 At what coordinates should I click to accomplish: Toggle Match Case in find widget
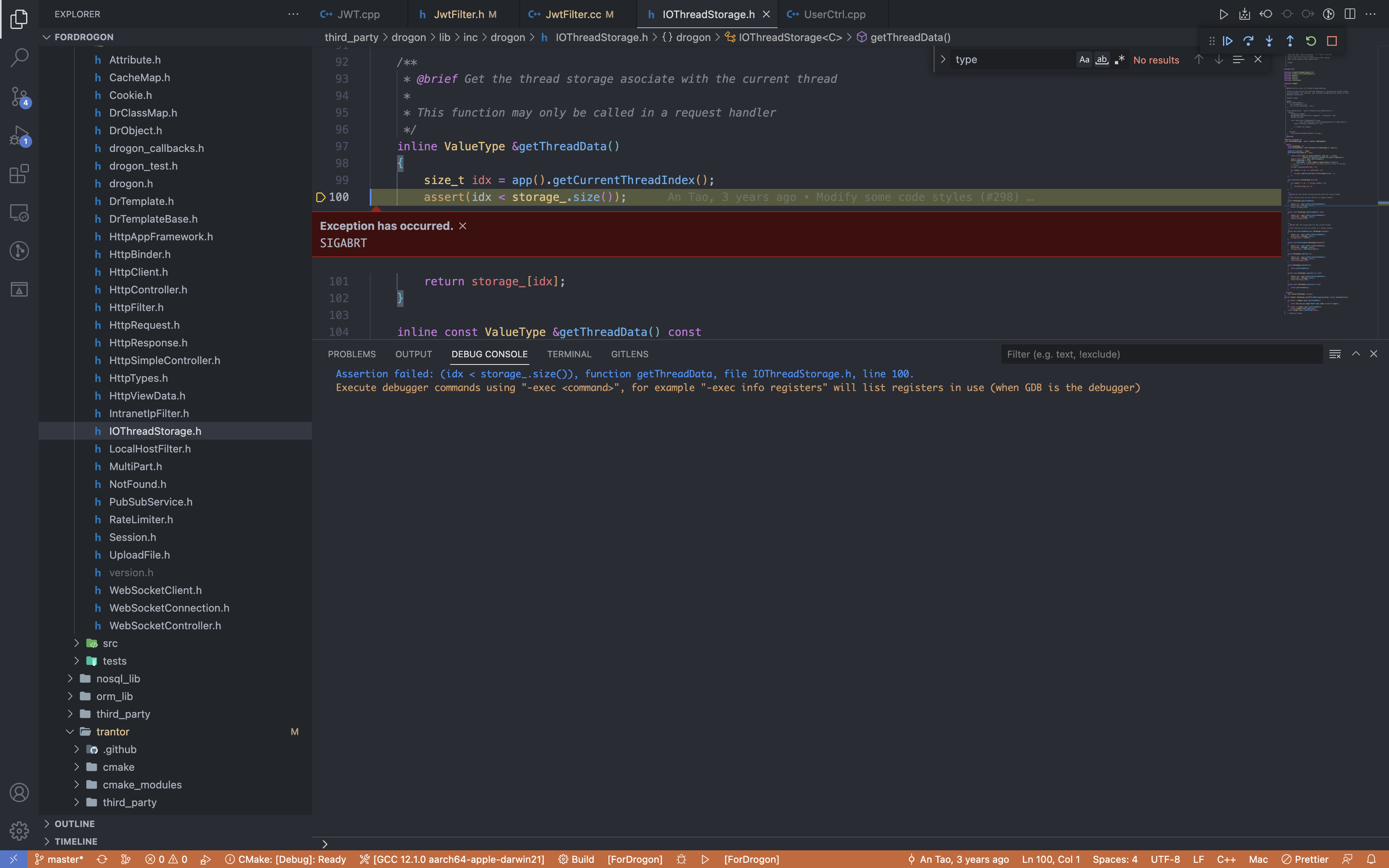(1084, 60)
